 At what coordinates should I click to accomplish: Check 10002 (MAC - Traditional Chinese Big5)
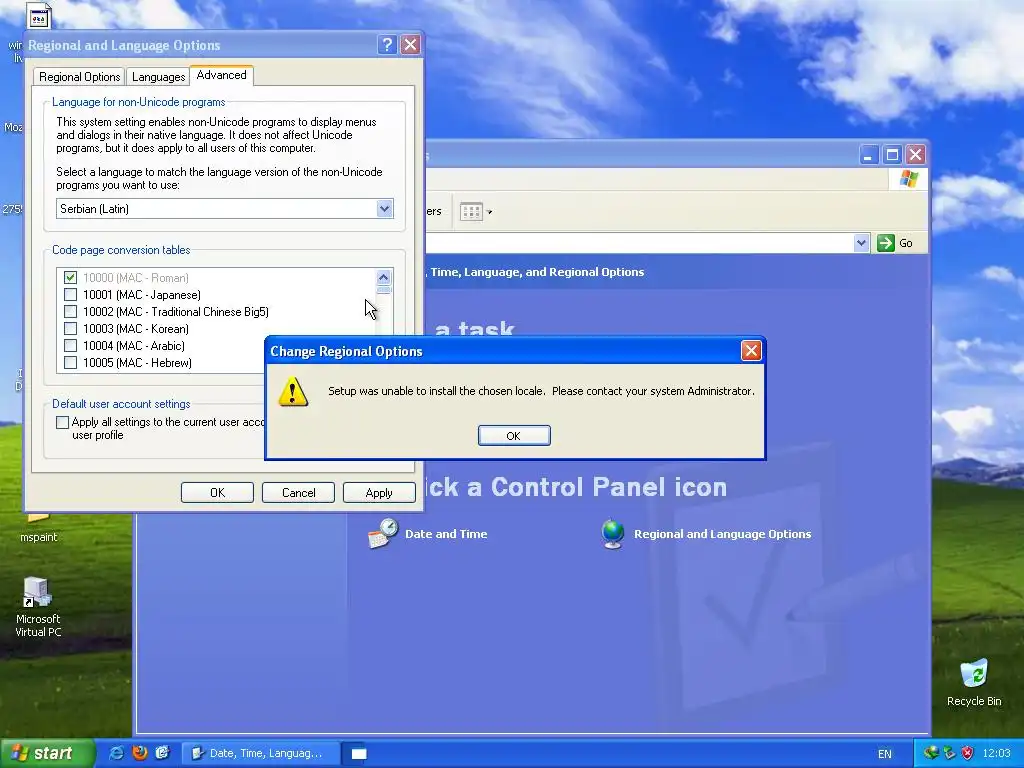click(71, 312)
